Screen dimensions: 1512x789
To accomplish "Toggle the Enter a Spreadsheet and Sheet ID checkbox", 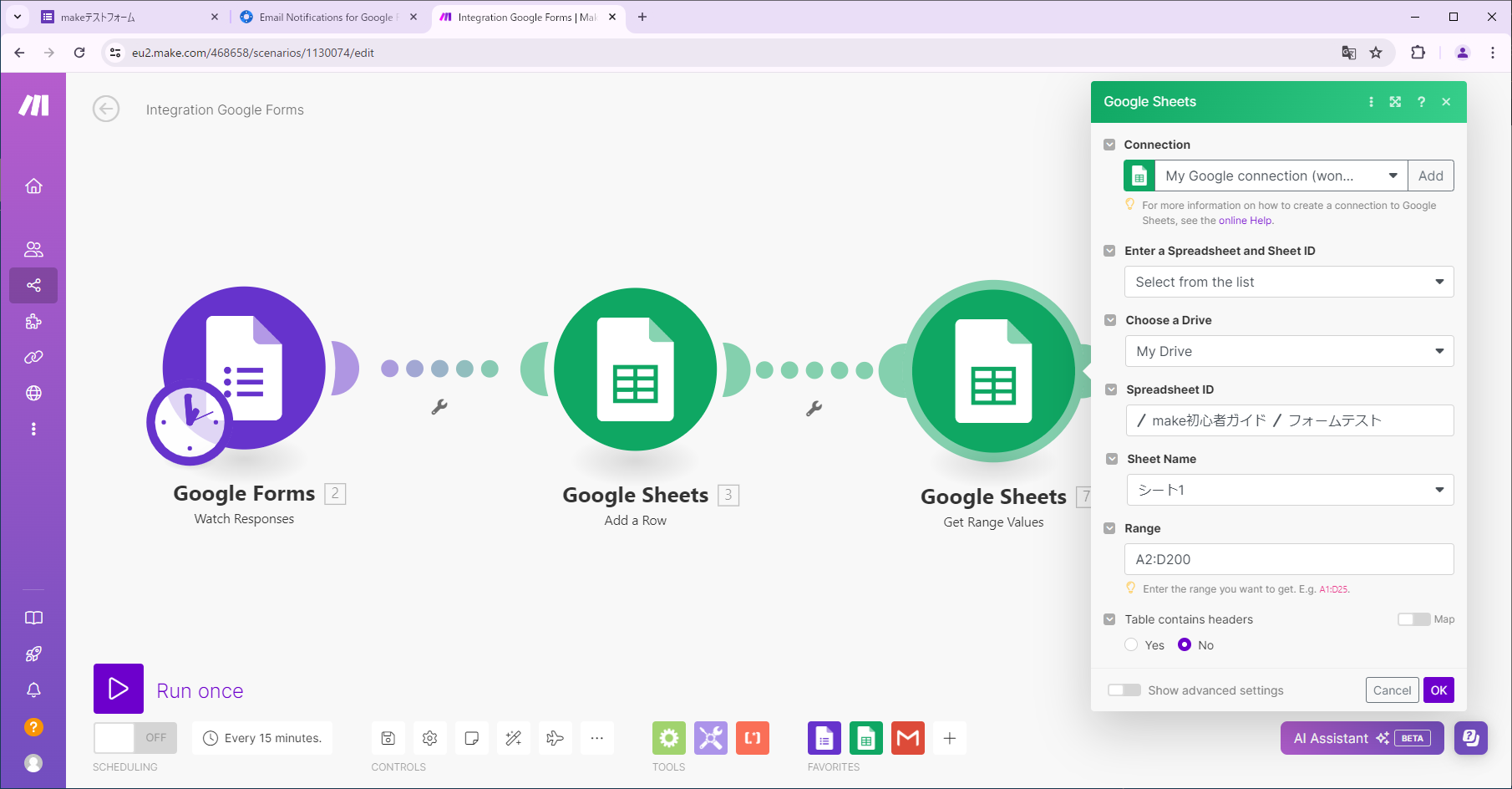I will pyautogui.click(x=1109, y=251).
